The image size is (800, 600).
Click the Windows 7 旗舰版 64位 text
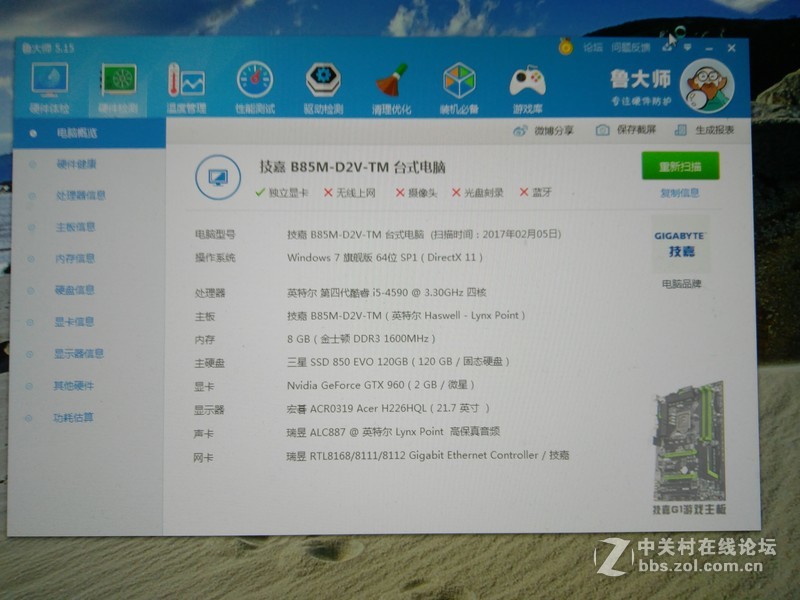tap(342, 258)
